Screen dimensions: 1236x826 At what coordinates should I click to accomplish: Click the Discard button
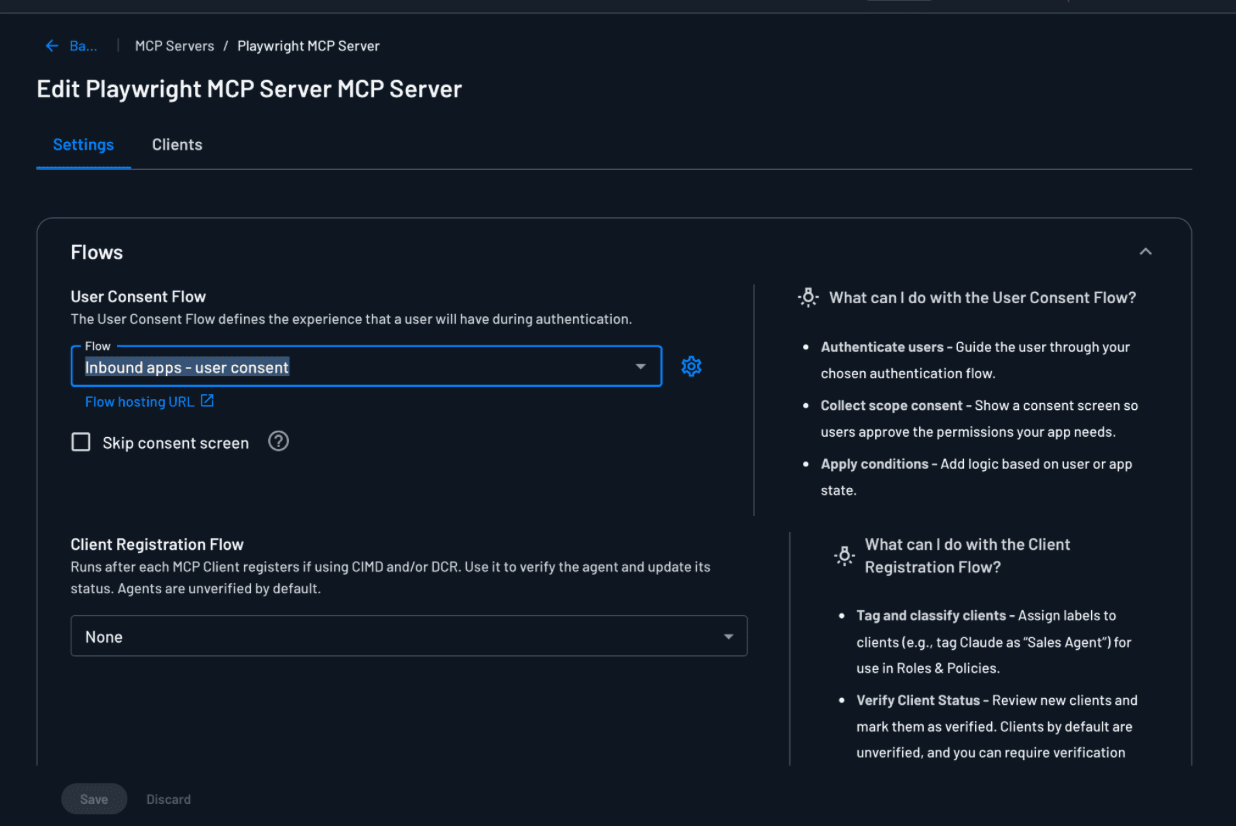pos(168,799)
